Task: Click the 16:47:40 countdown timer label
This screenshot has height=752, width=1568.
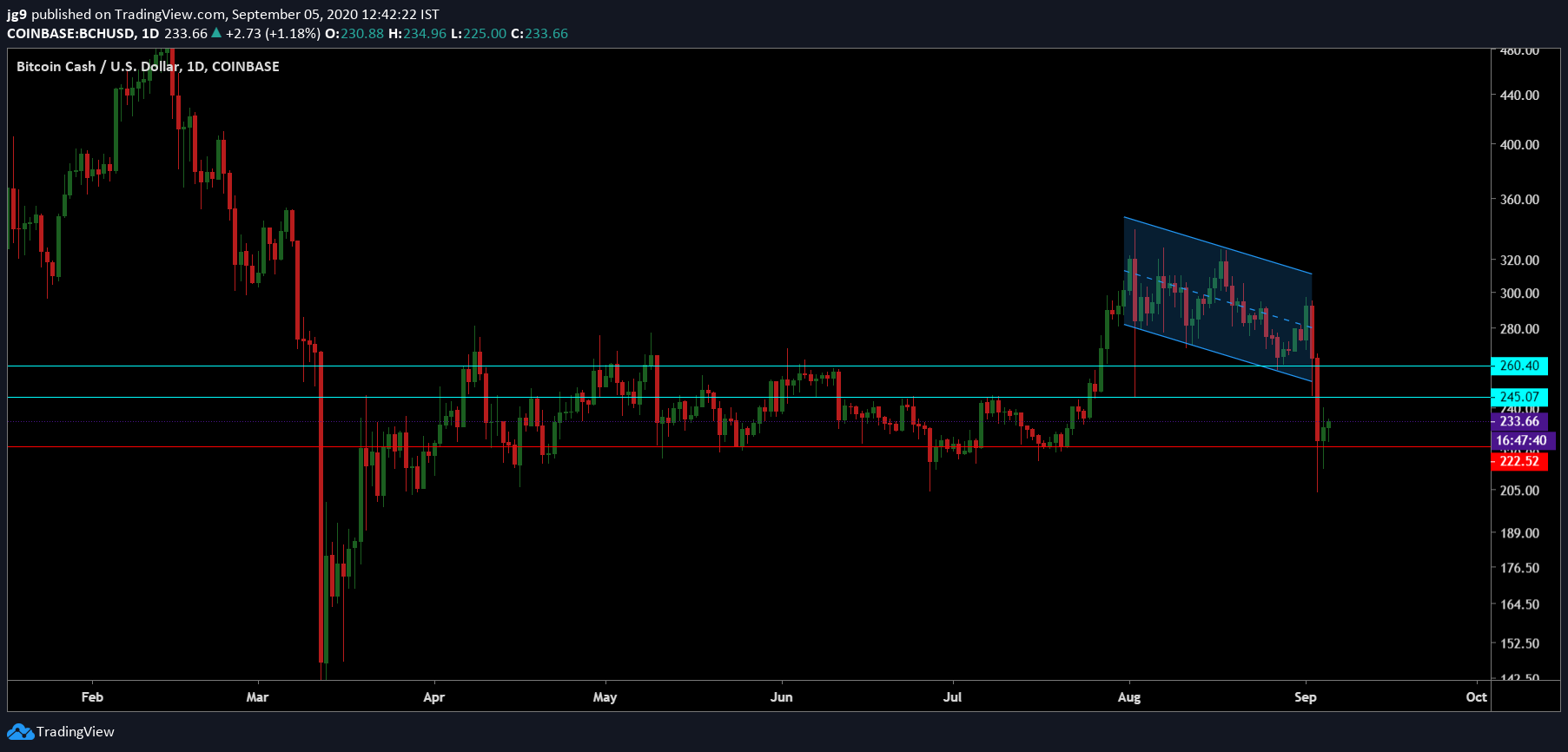Action: (1521, 441)
